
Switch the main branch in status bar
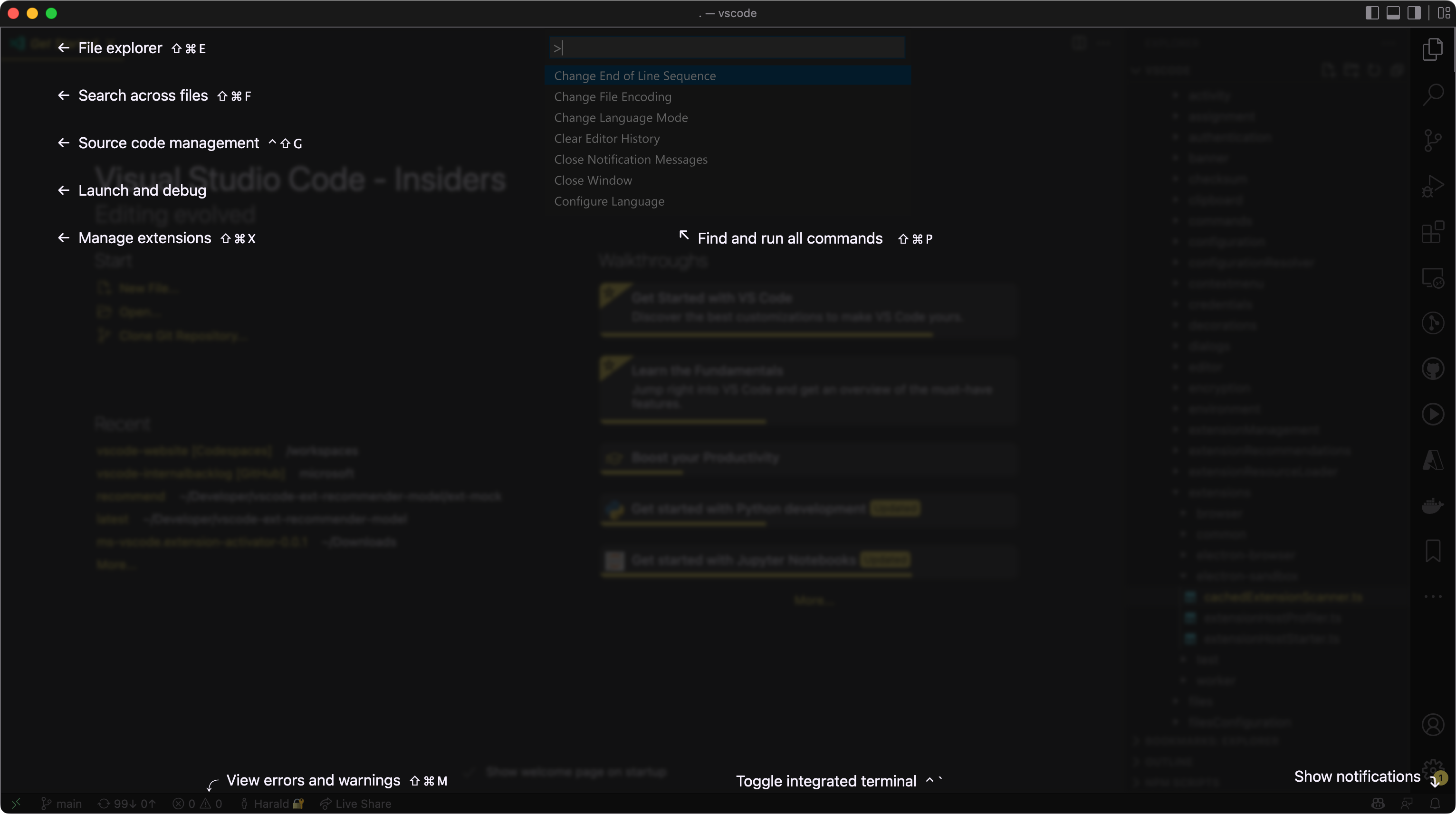click(x=62, y=803)
